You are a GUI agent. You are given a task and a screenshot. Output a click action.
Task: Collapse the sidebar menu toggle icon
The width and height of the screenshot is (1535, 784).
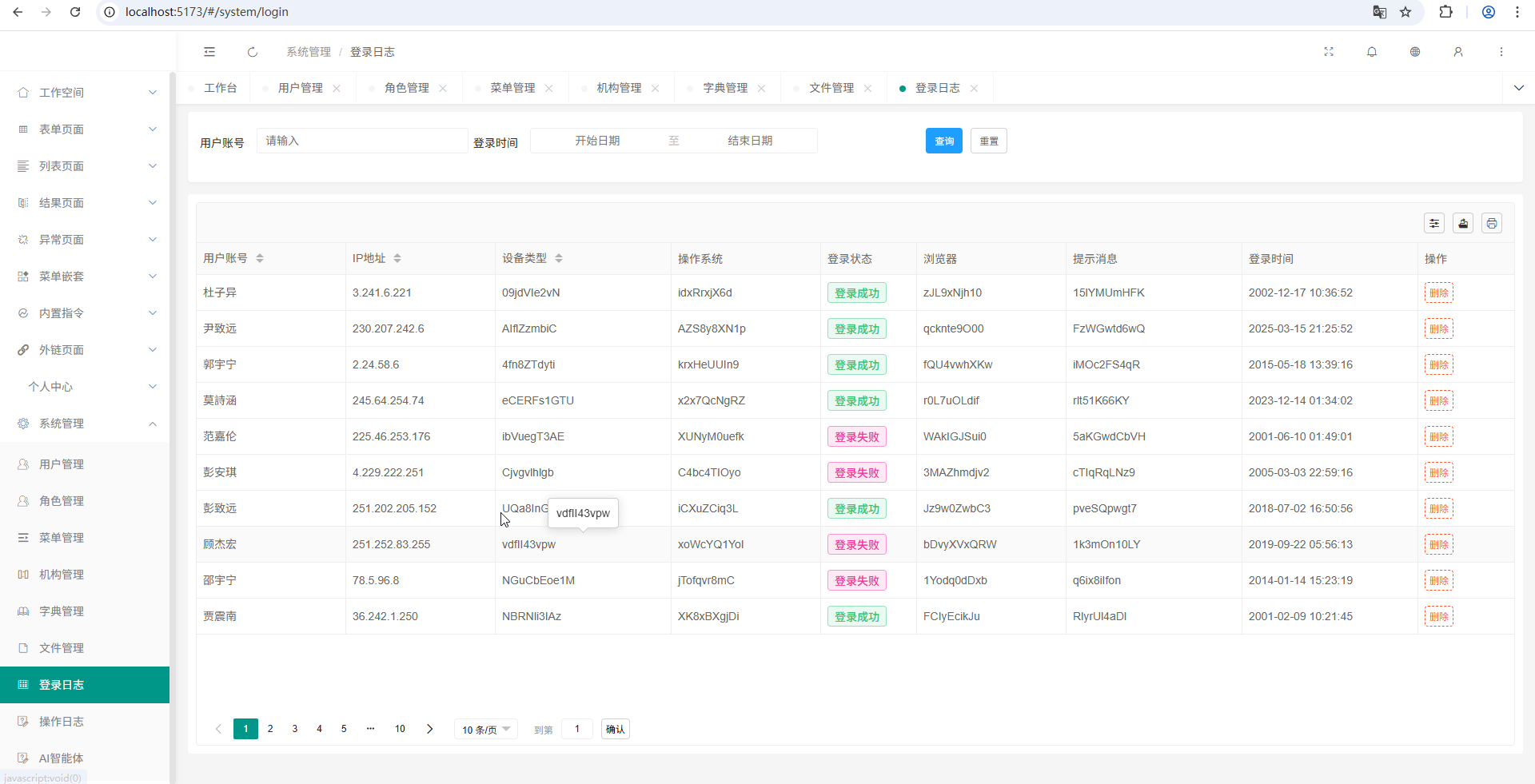click(209, 52)
